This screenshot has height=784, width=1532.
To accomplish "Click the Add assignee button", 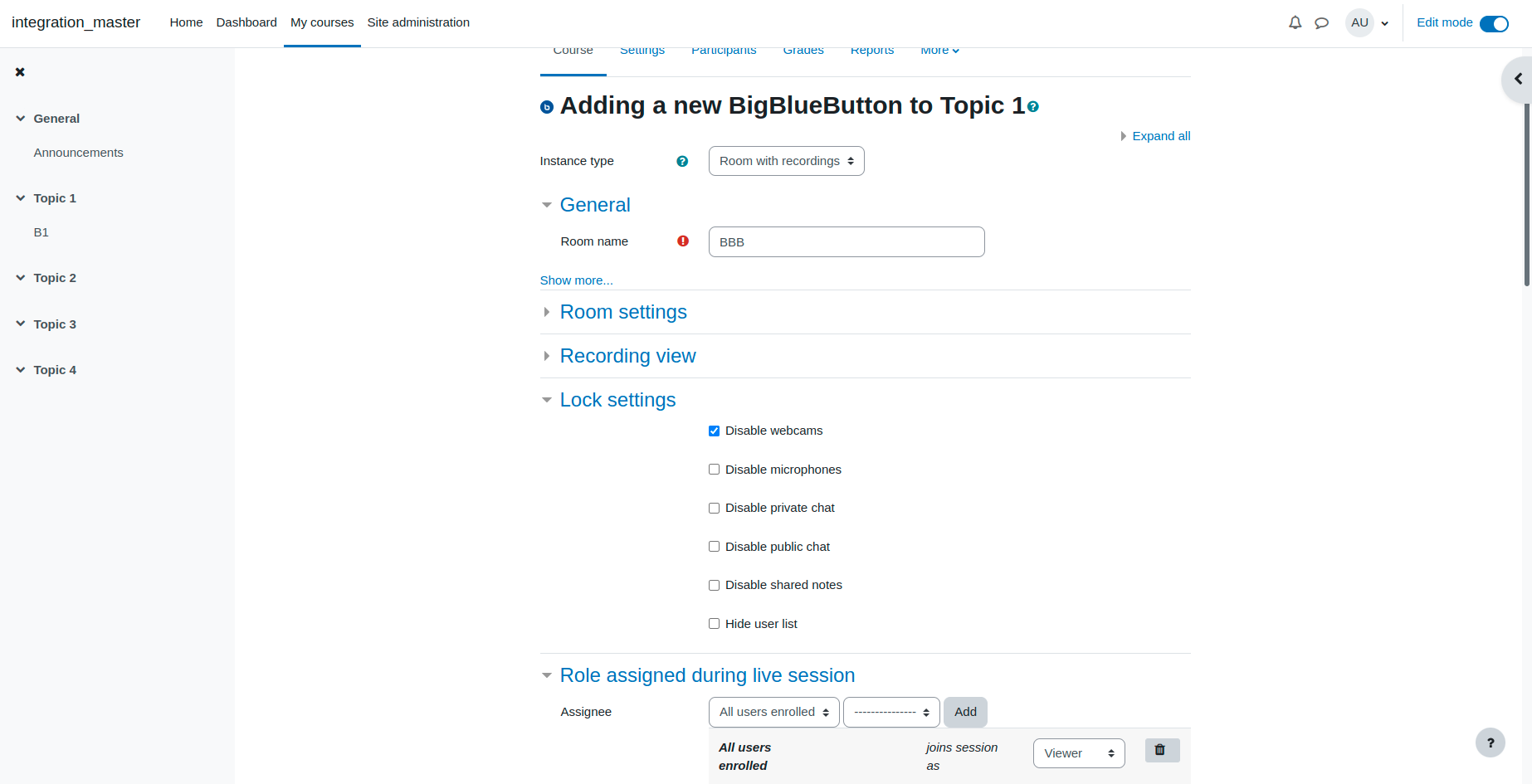I will coord(965,712).
